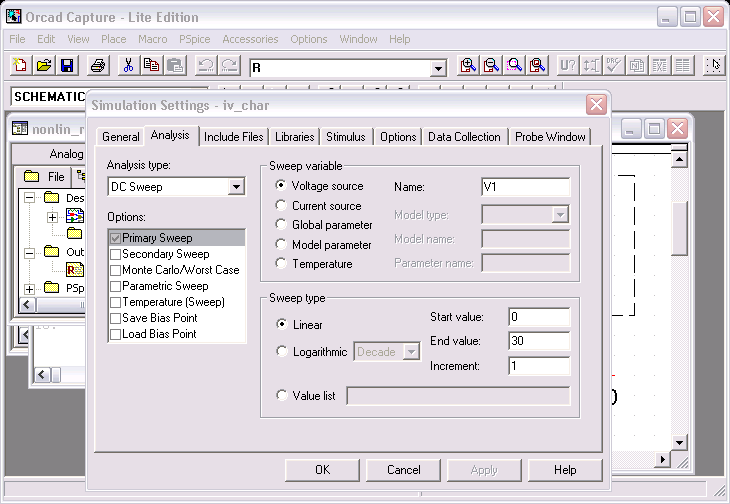Select Temperature as the sweep variable
Viewport: 730px width, 504px height.
[x=281, y=263]
